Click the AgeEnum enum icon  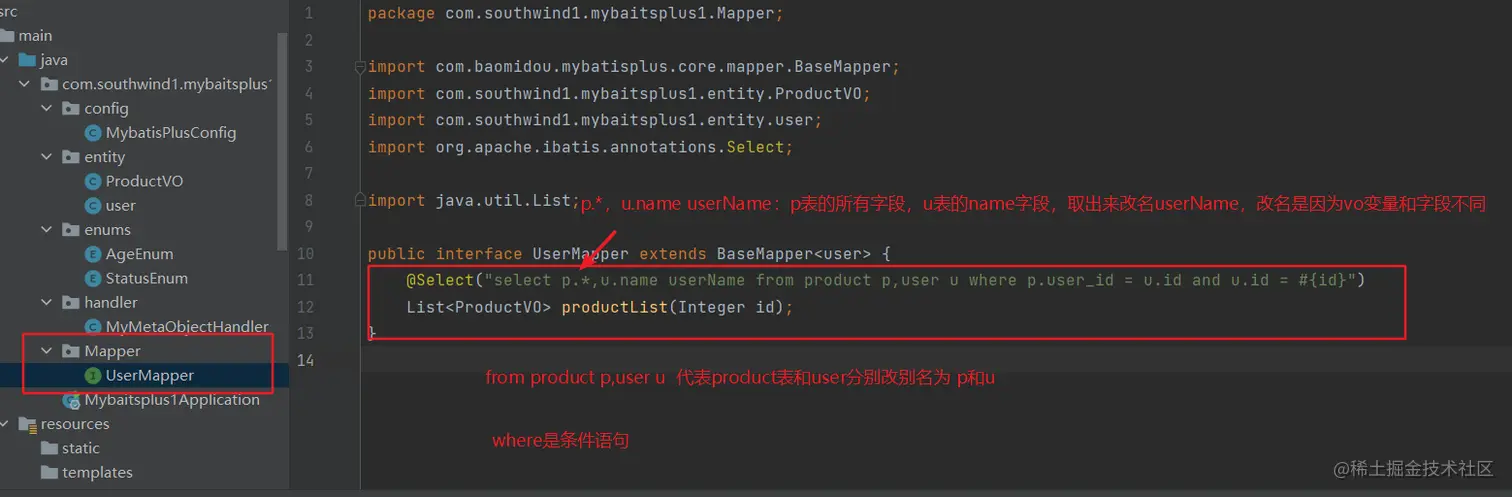click(x=93, y=254)
